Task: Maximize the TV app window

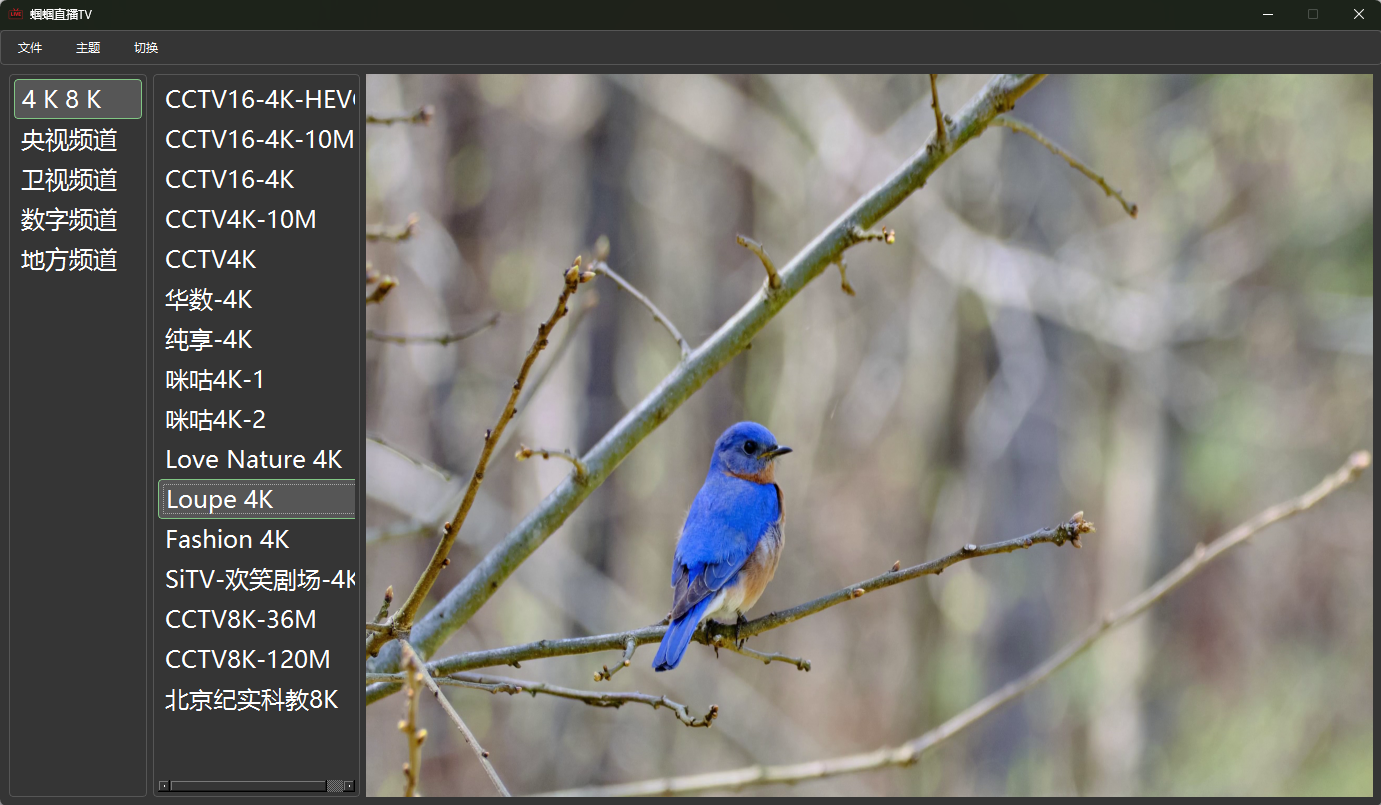Action: [1313, 14]
